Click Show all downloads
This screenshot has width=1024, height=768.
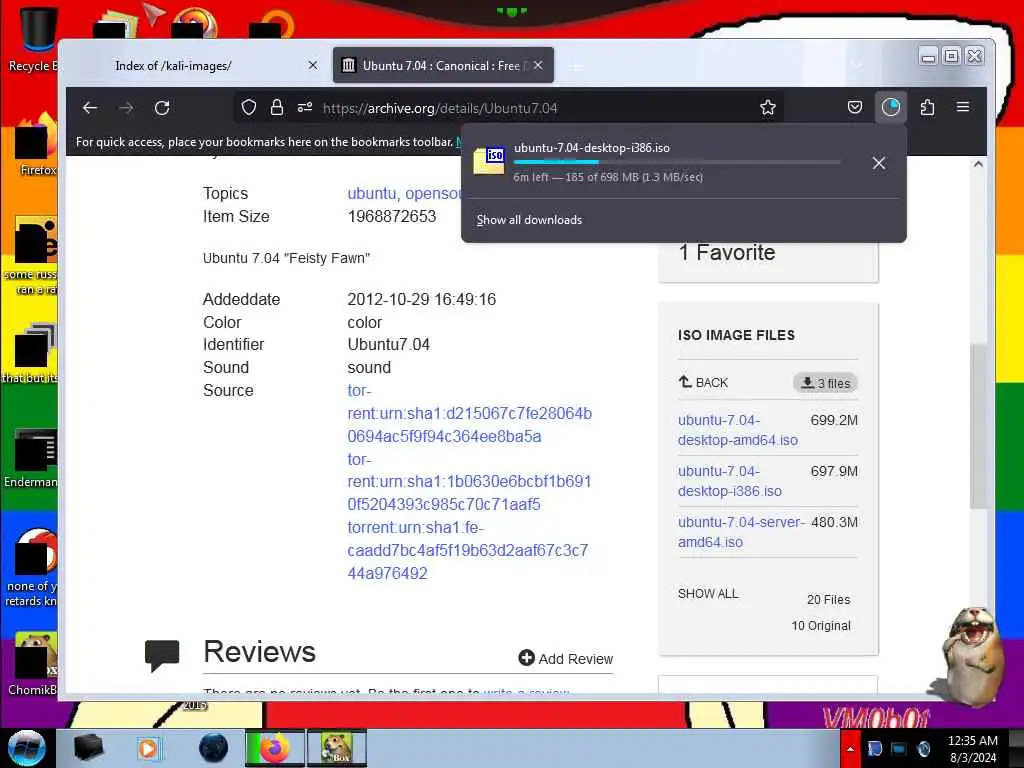tap(529, 220)
